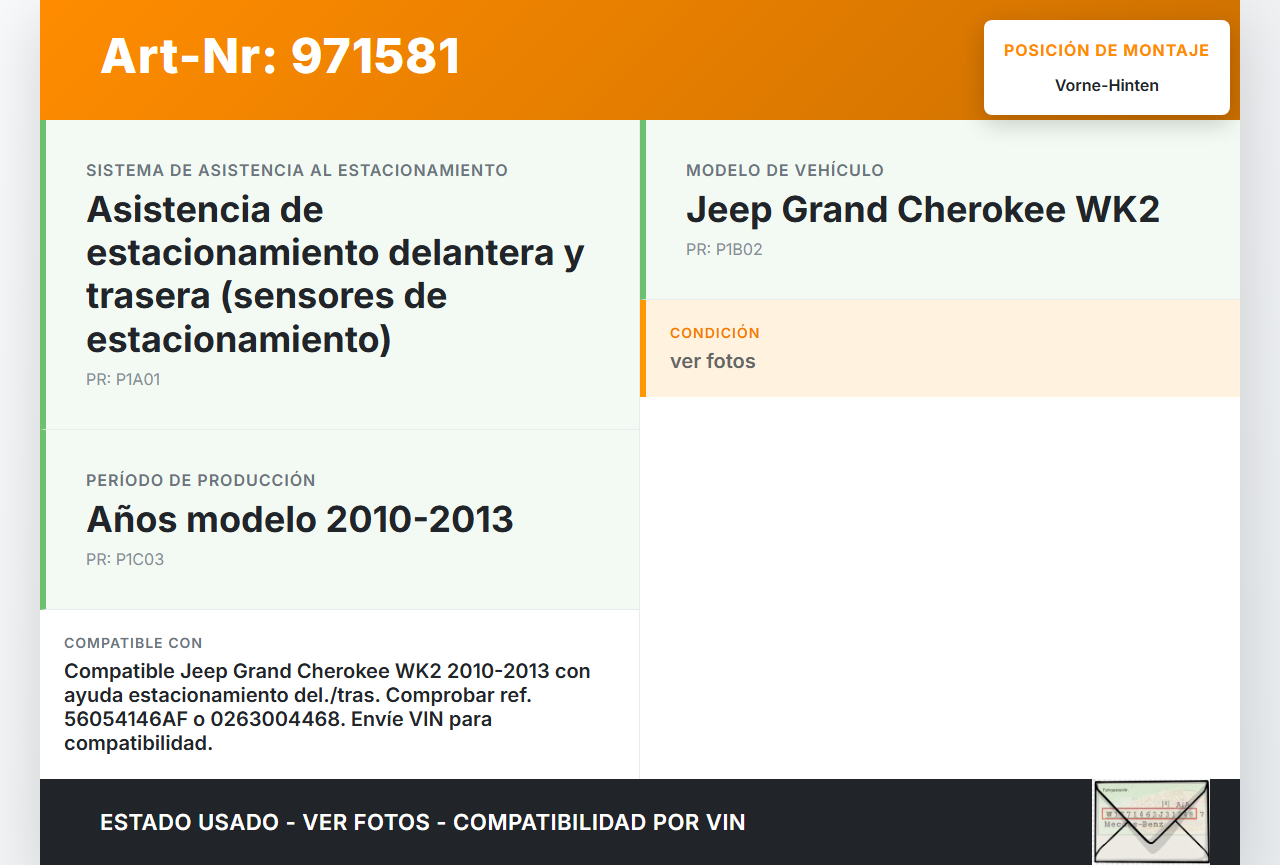
Task: Select the 'Jeep Grand Cherokee WK2' model name
Action: (x=922, y=210)
